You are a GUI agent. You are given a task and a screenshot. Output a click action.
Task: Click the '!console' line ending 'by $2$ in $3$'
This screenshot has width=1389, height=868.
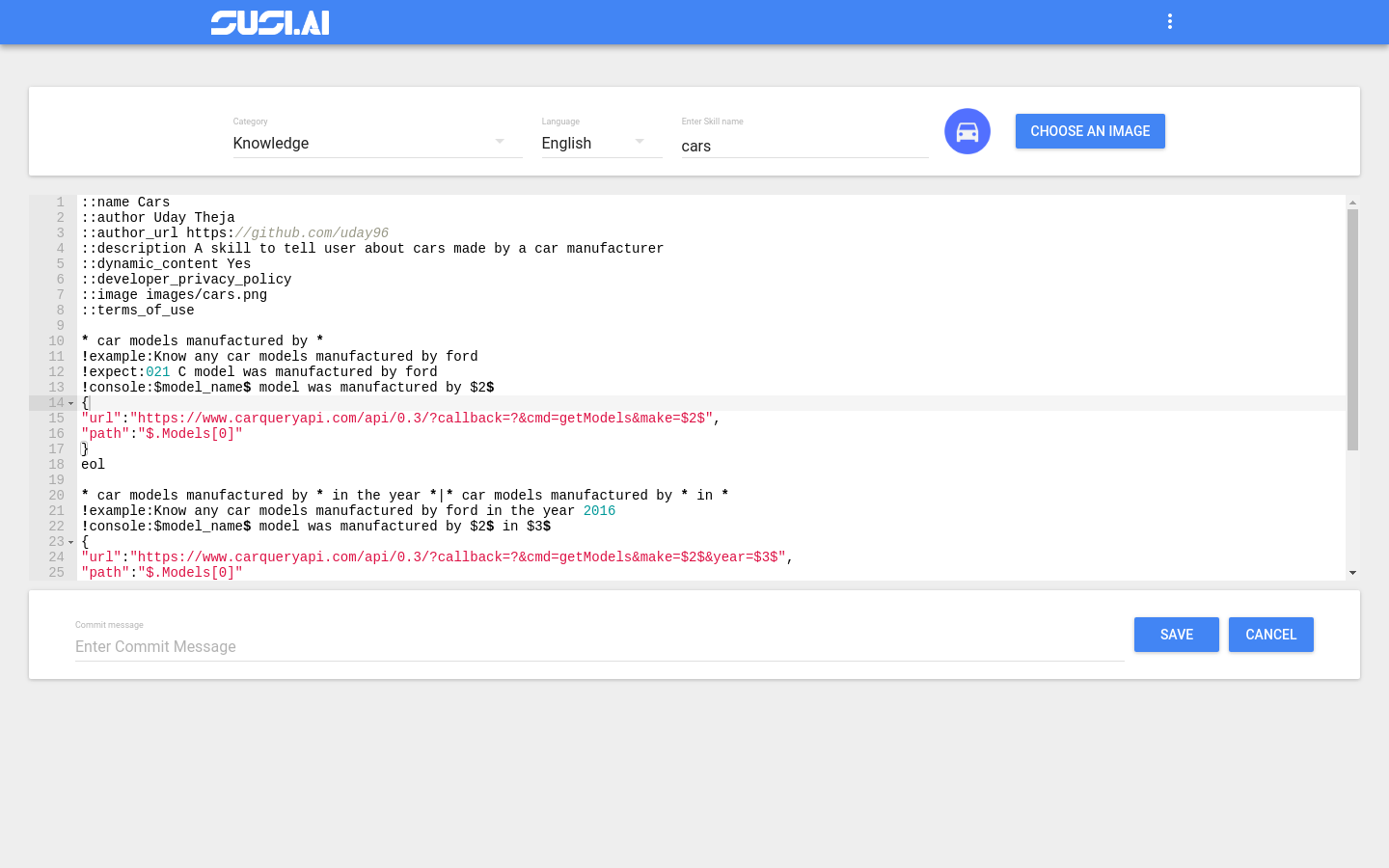(x=316, y=527)
